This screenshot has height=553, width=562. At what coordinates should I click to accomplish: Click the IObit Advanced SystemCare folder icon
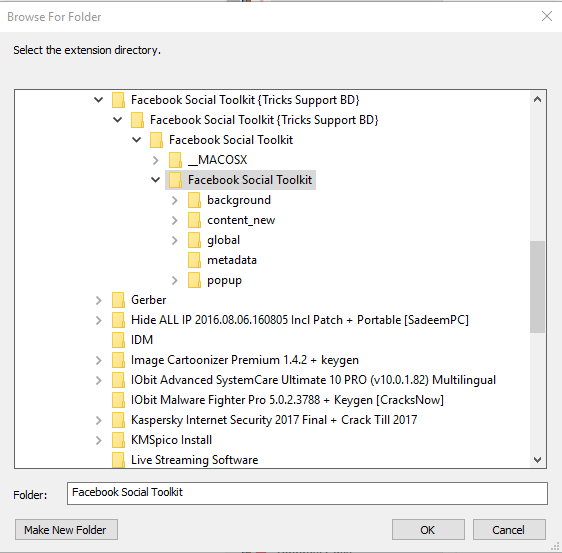(118, 380)
